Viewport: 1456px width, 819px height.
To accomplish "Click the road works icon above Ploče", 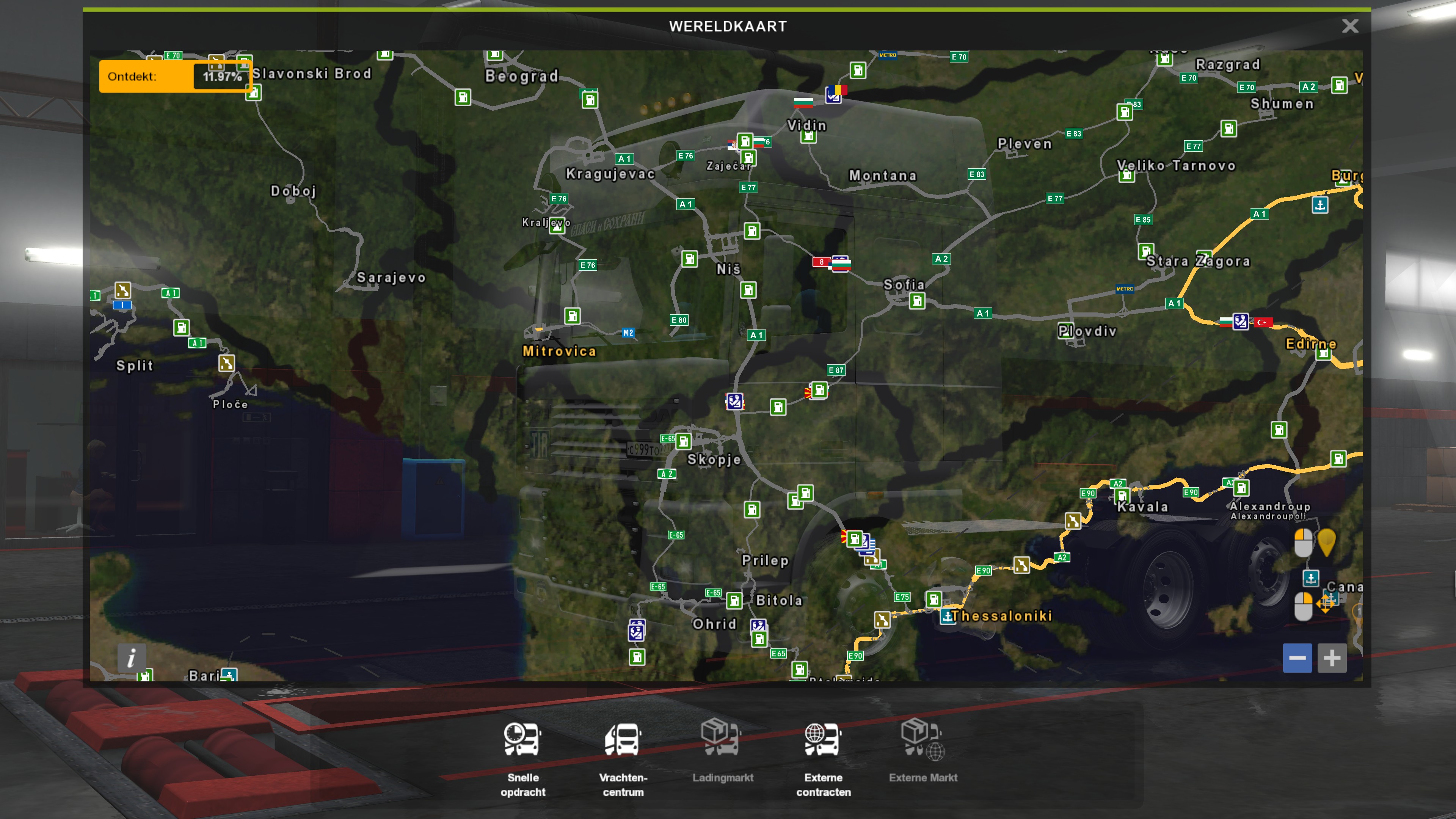I will [x=226, y=363].
